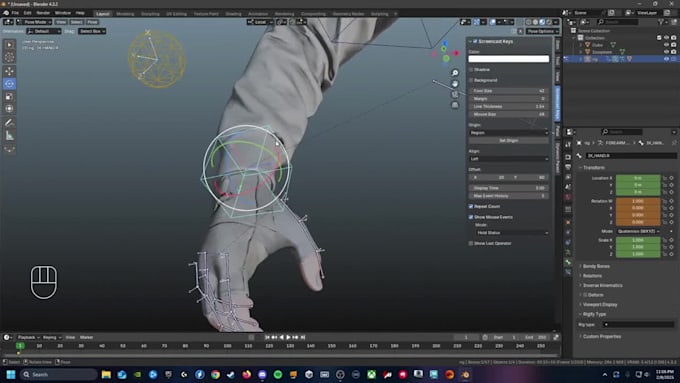Open the Drag Select Box dropdown

pyautogui.click(x=92, y=31)
